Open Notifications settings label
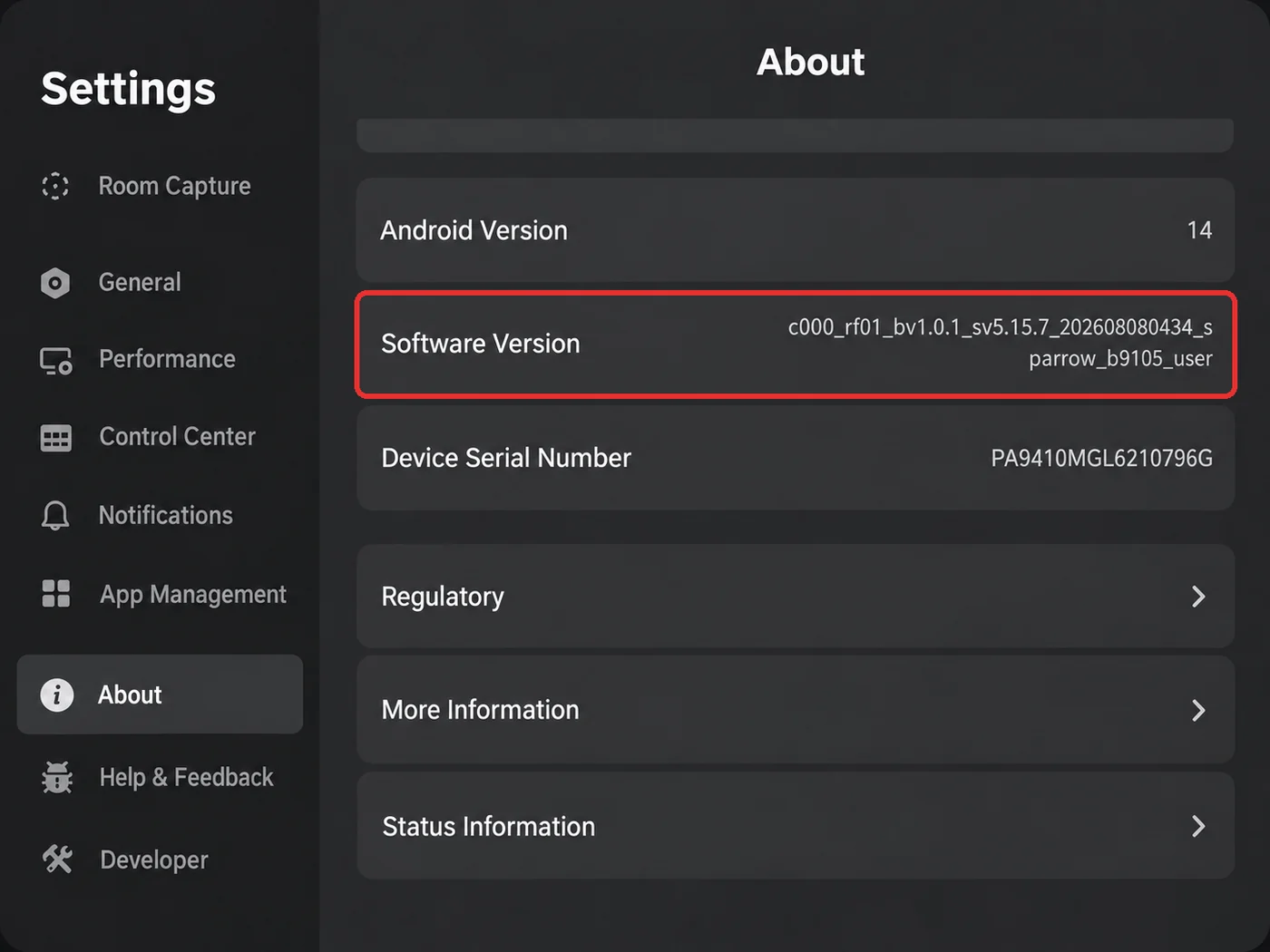This screenshot has height=952, width=1270. [166, 515]
